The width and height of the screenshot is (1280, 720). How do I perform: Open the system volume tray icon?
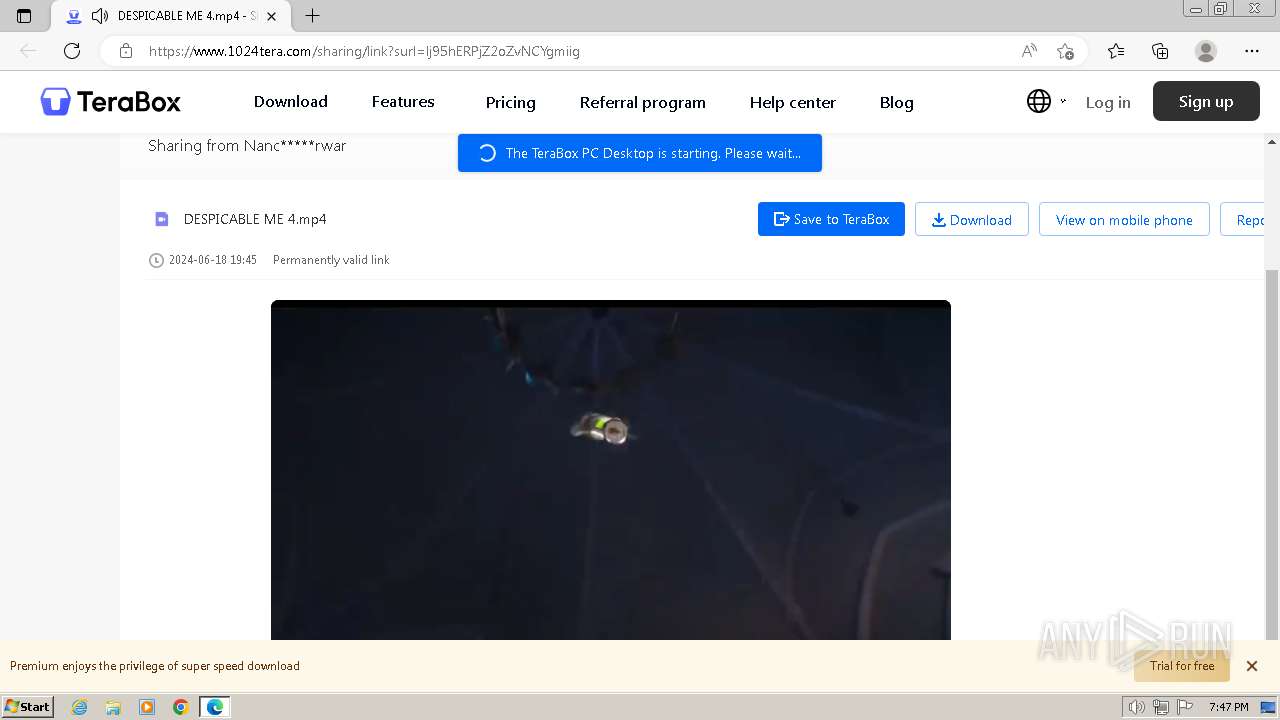coord(1137,707)
